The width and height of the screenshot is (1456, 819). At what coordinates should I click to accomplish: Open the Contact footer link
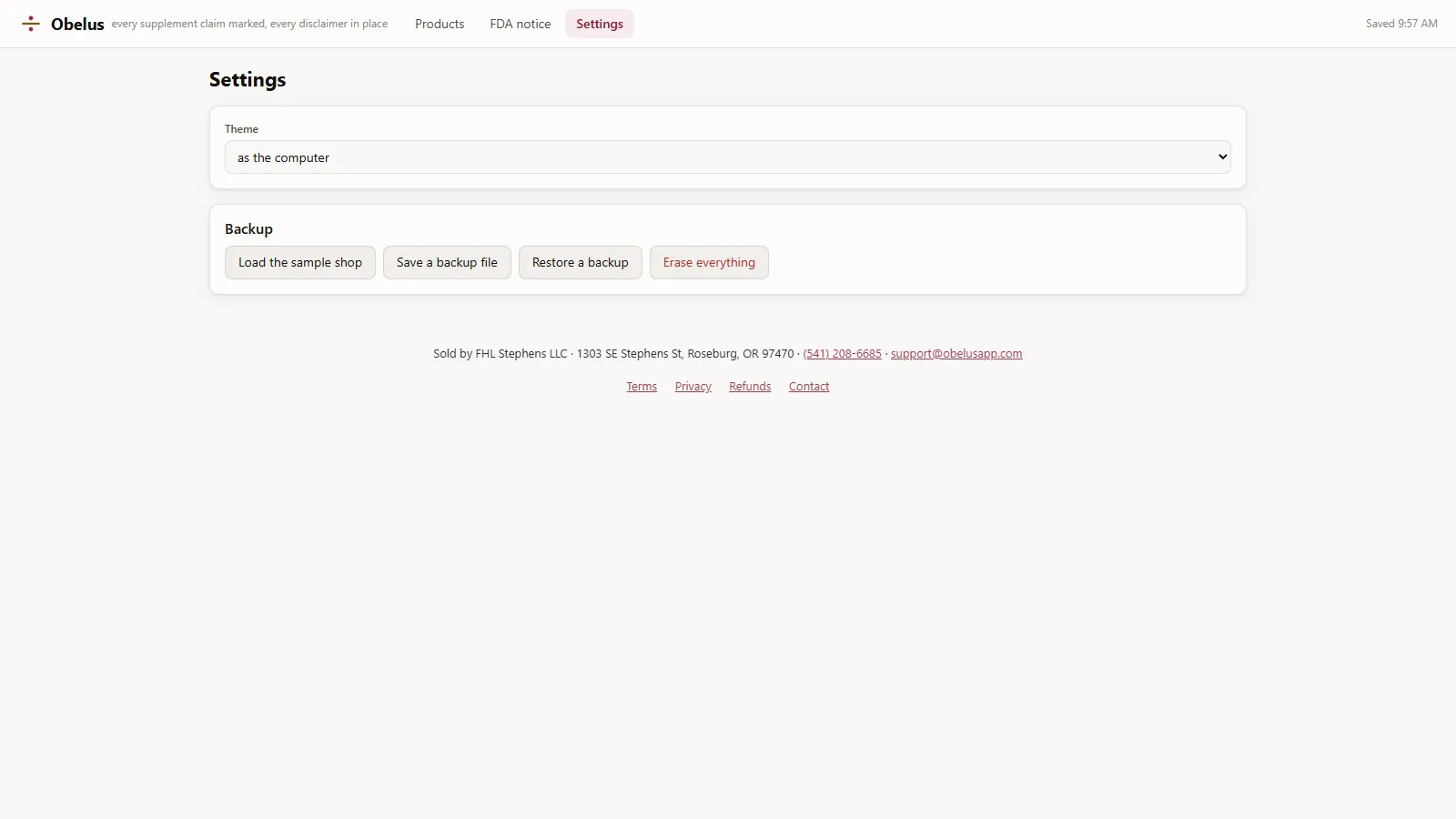tap(809, 387)
